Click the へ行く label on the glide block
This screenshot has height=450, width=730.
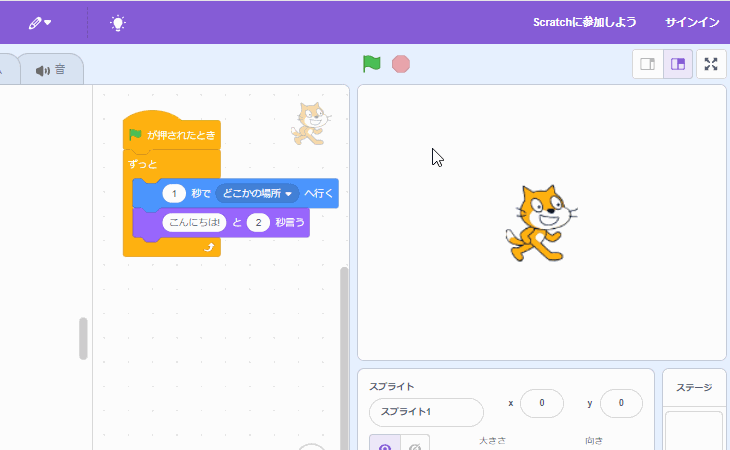tap(318, 193)
